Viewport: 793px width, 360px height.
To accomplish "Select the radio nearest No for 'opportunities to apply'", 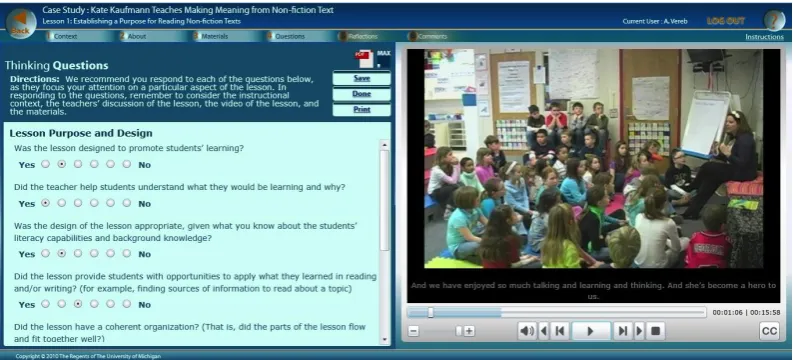I will [x=126, y=304].
